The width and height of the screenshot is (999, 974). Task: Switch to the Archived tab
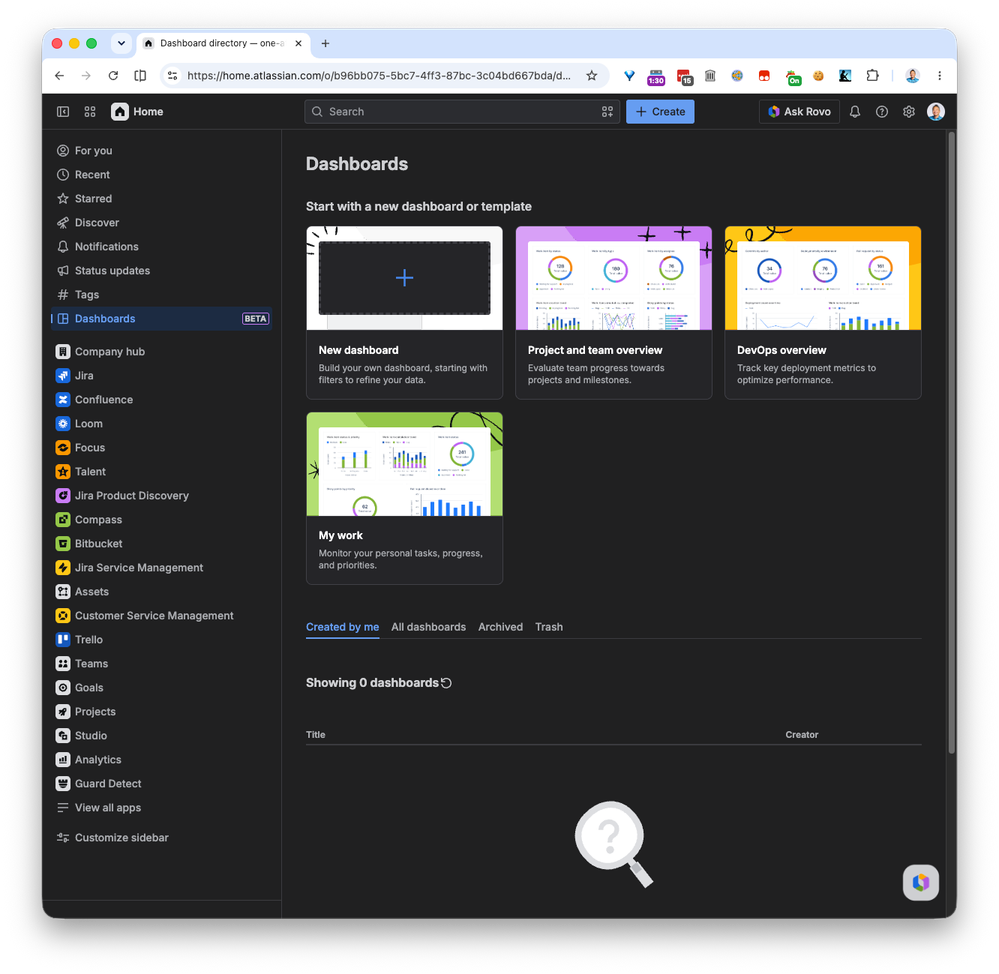click(x=500, y=627)
